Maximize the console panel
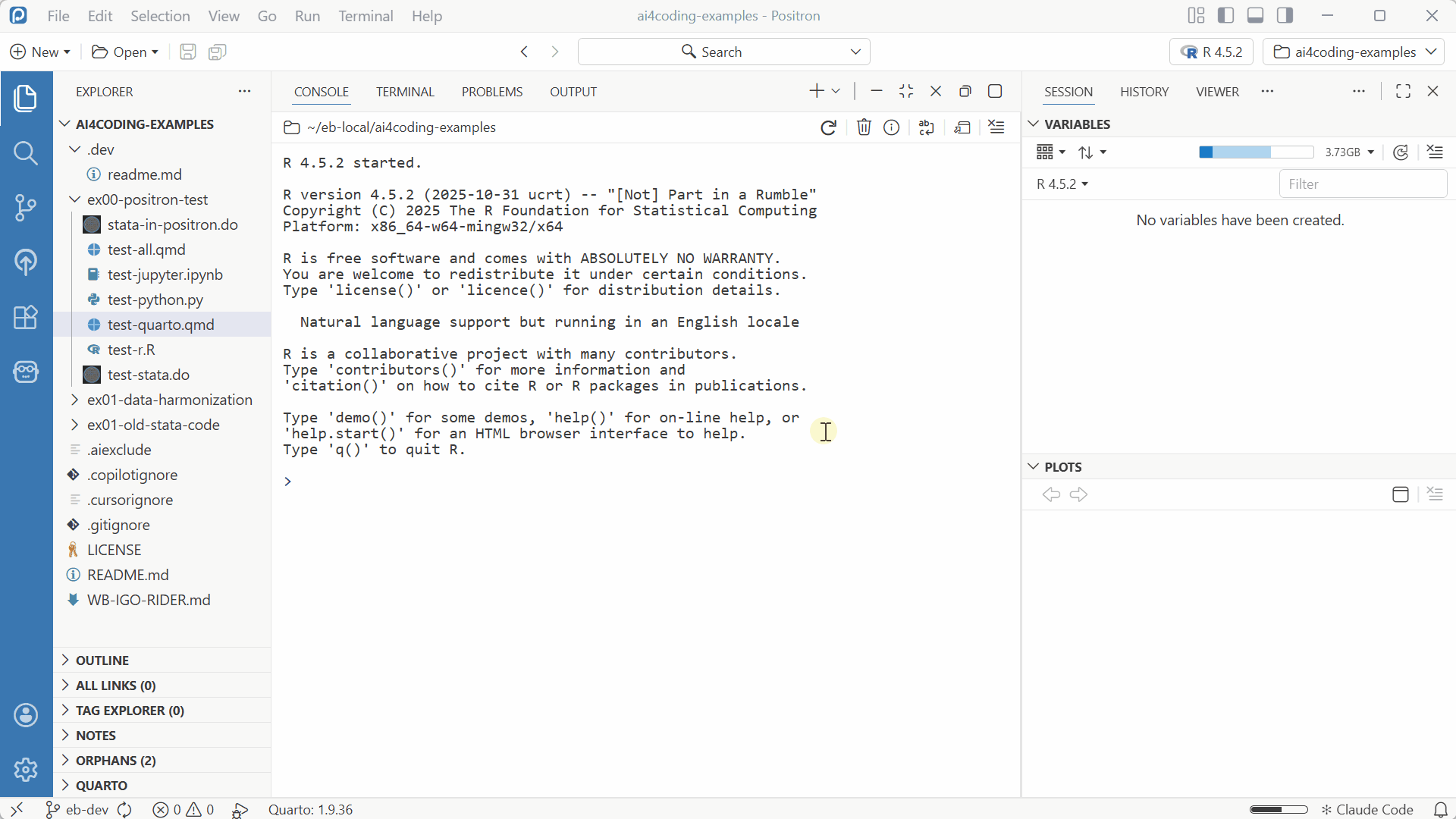This screenshot has height=819, width=1456. [x=995, y=91]
